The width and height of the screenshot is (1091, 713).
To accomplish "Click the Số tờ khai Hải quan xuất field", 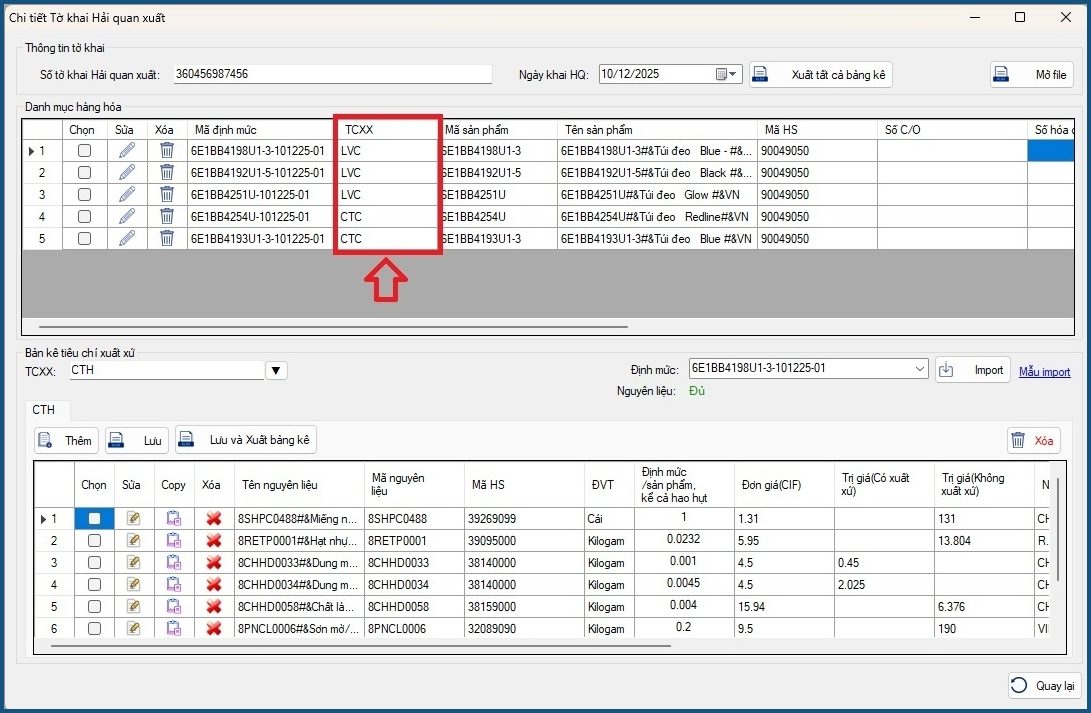I will (x=332, y=74).
